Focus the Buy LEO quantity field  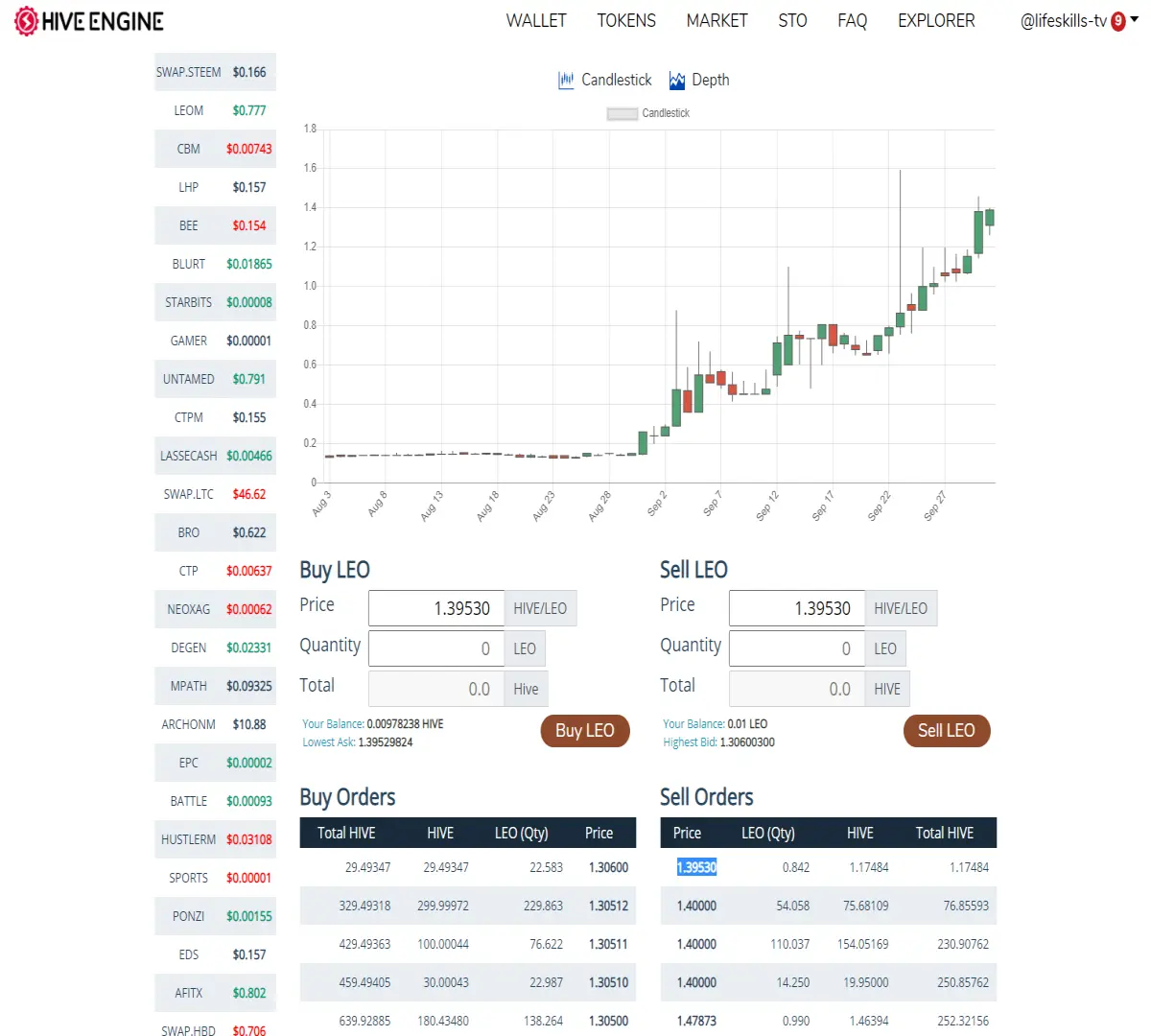point(436,648)
